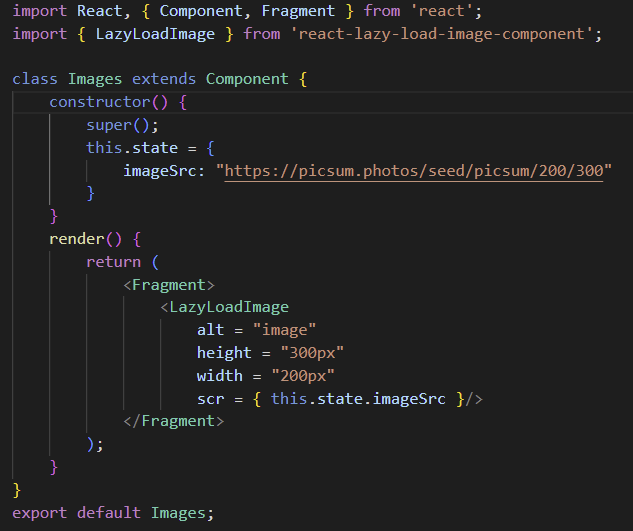Click class name 'Images' in class declaration
Screen dimensions: 633x531
pyautogui.click(x=95, y=79)
